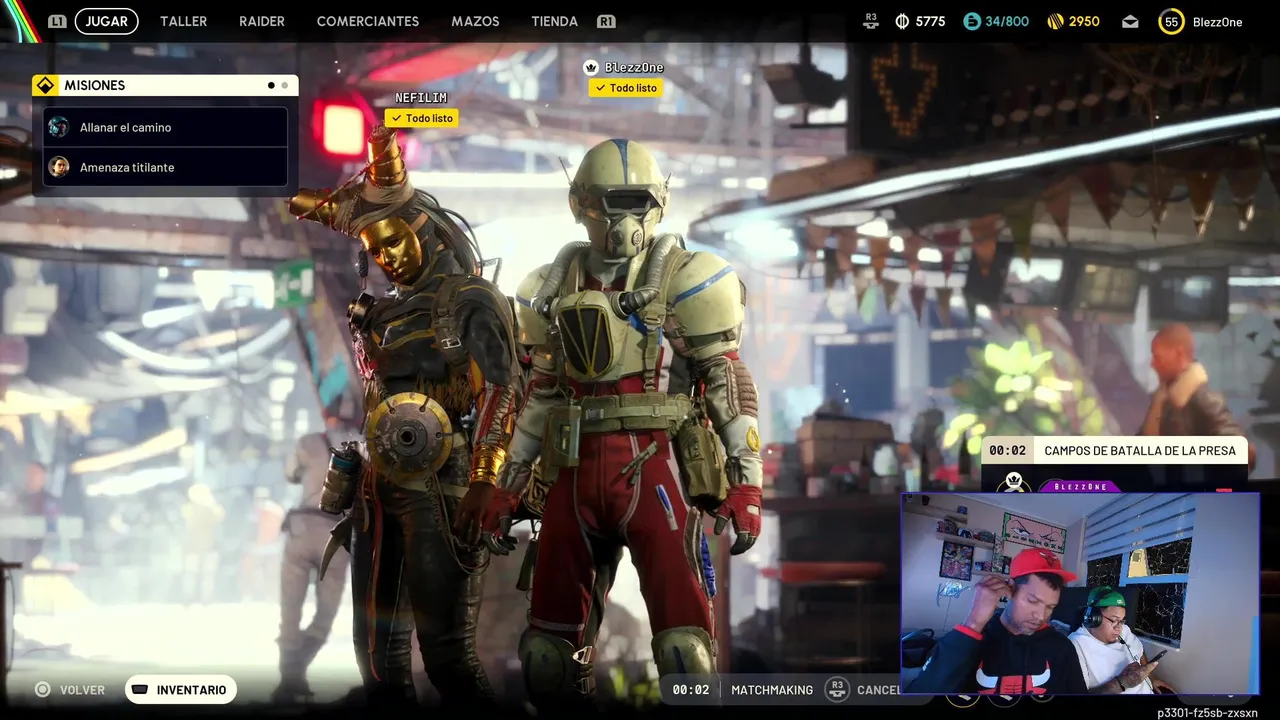Click the VOLVER back button

[82, 690]
